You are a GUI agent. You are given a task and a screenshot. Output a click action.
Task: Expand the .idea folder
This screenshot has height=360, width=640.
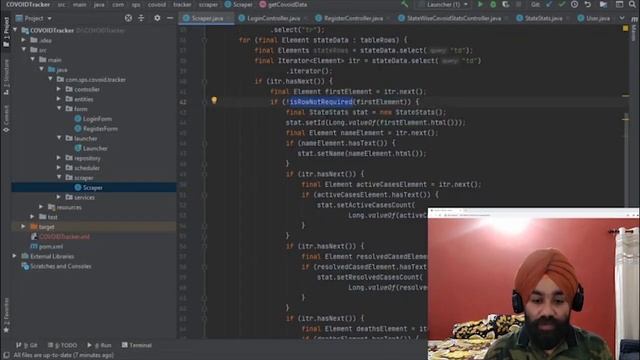click(24, 40)
